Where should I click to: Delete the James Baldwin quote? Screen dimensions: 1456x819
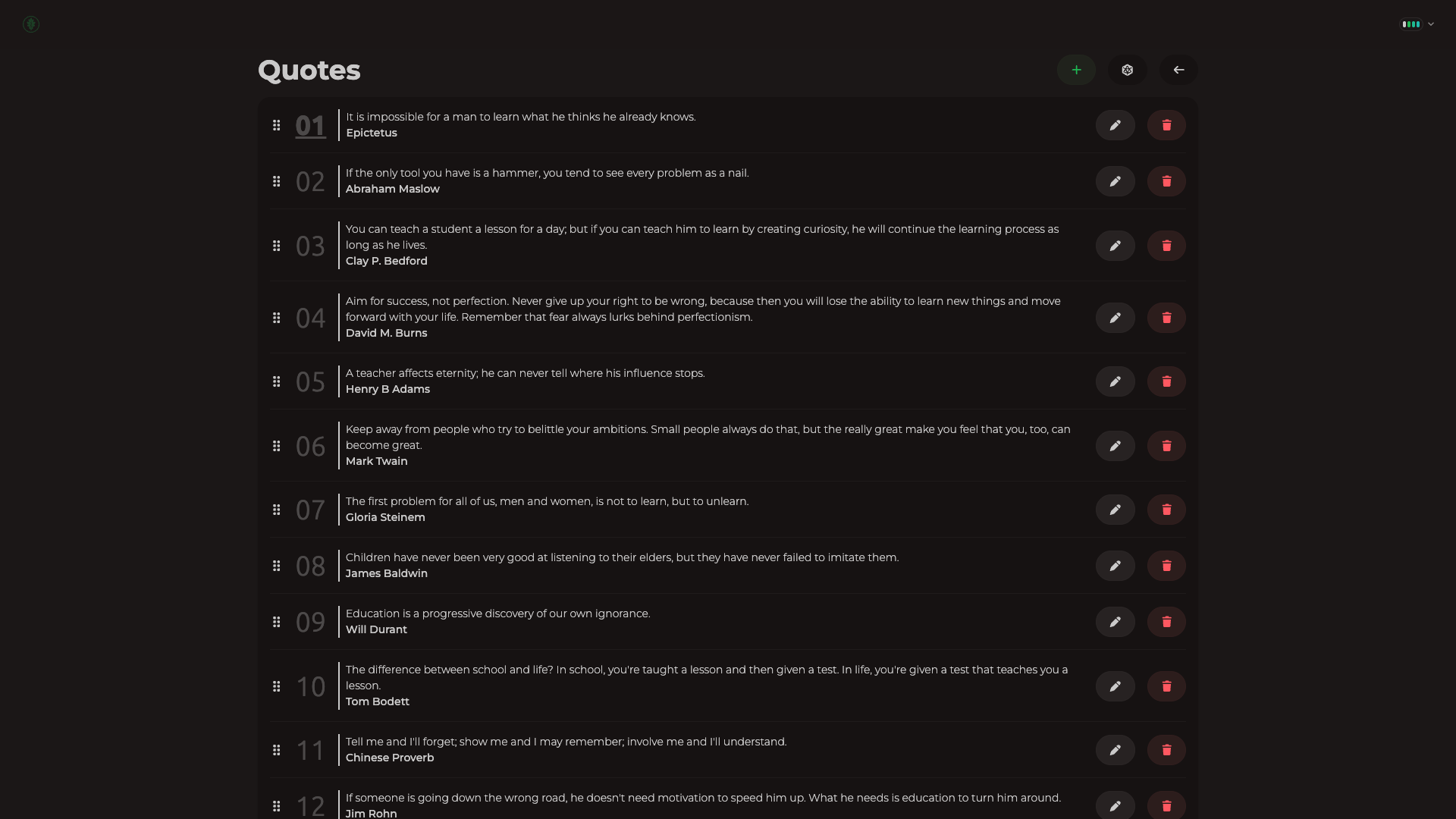pos(1166,566)
